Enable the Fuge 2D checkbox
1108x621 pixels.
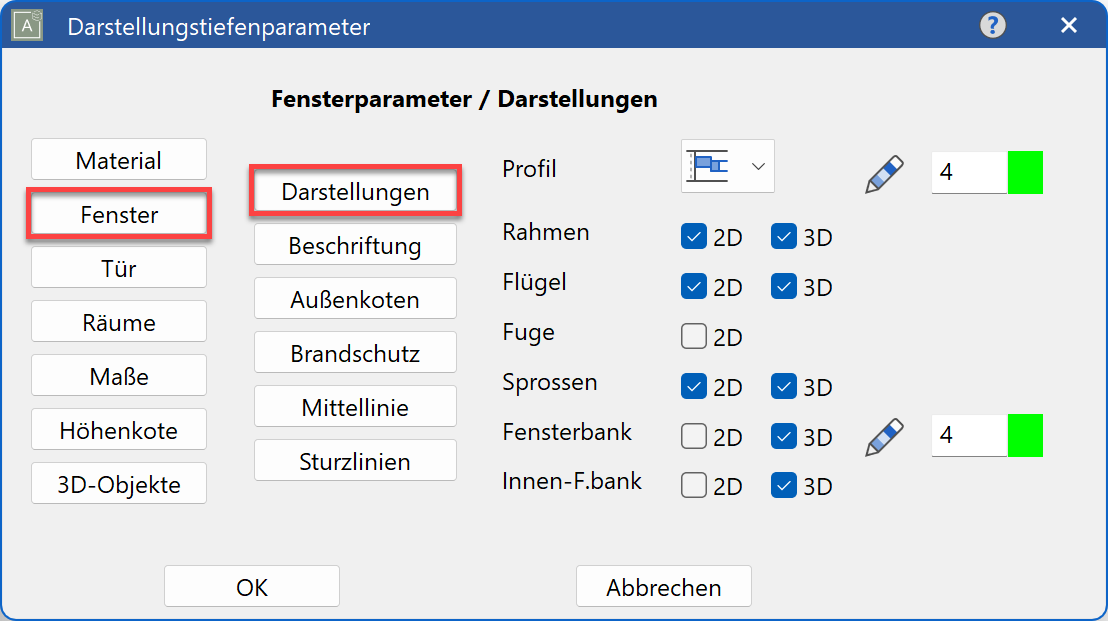click(x=693, y=336)
